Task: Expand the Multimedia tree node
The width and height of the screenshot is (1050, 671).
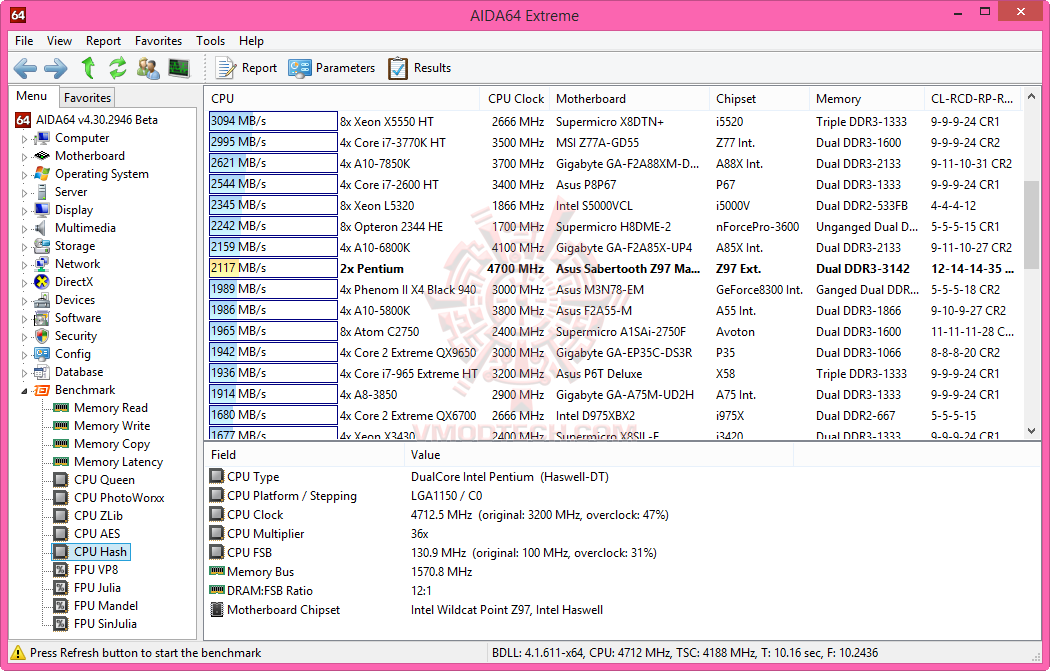Action: coord(24,229)
